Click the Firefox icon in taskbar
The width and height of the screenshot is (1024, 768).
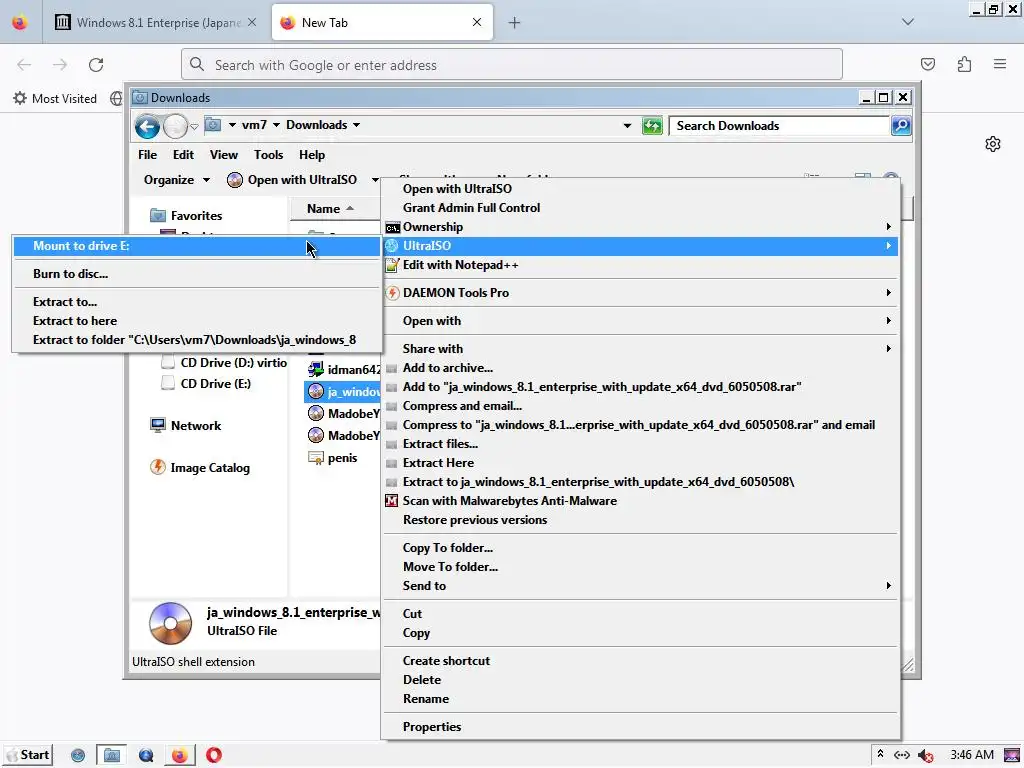click(179, 755)
